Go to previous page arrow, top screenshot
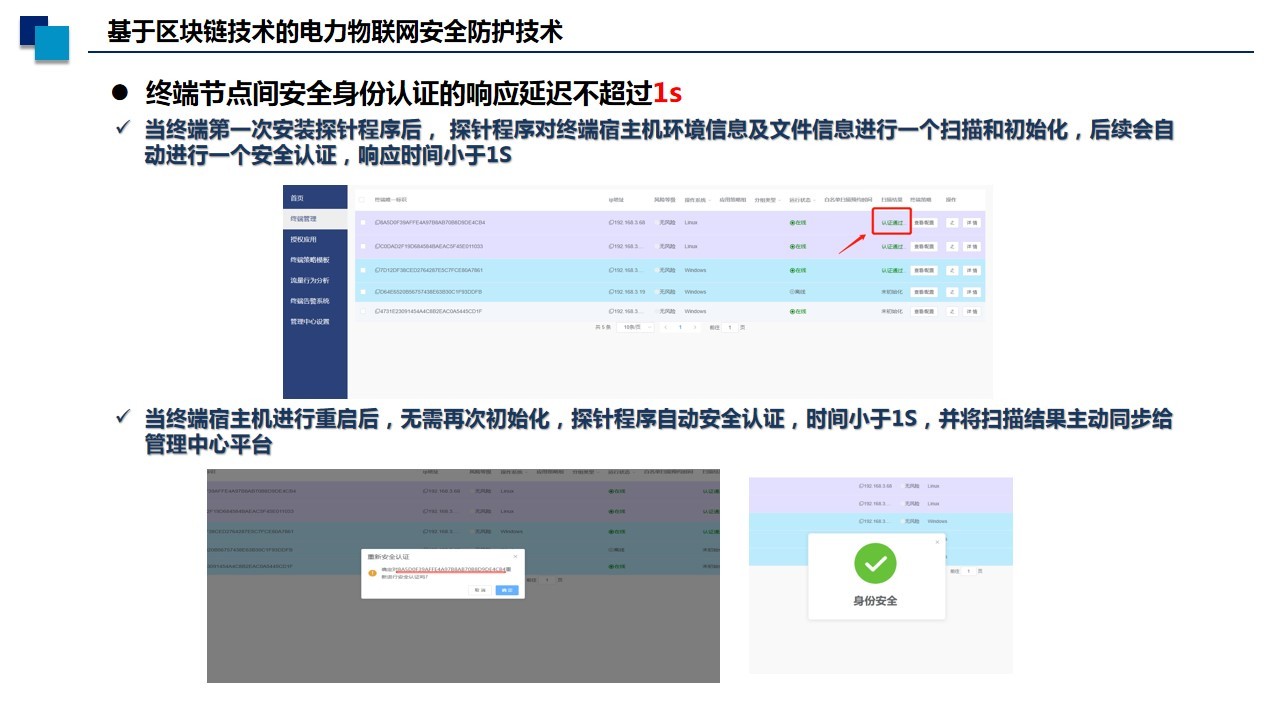 pos(666,327)
